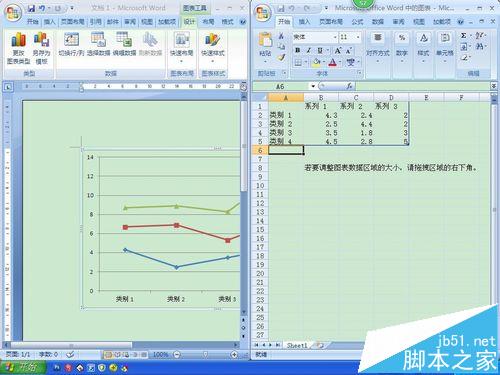
Task: Click the Cut scissors icon in Excel
Action: [281, 36]
